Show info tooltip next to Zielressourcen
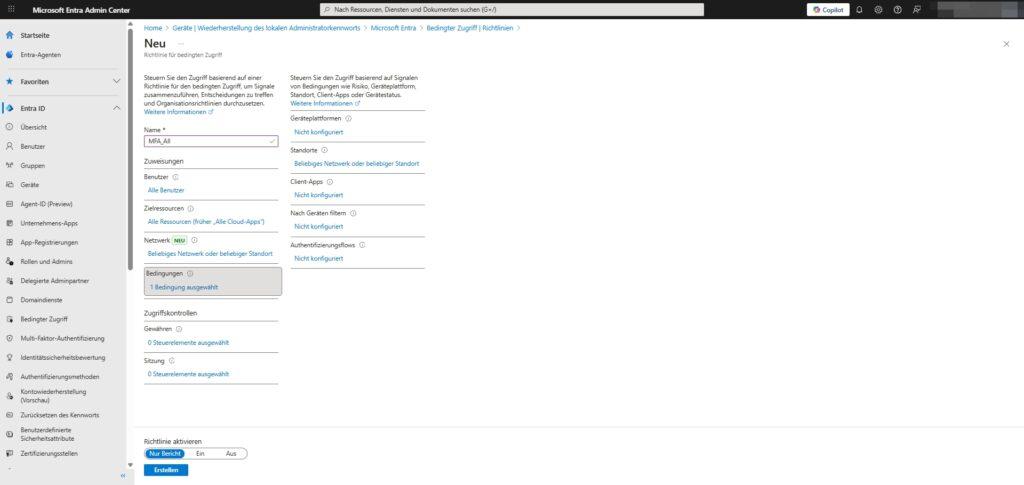The width and height of the screenshot is (1024, 485). [x=191, y=209]
